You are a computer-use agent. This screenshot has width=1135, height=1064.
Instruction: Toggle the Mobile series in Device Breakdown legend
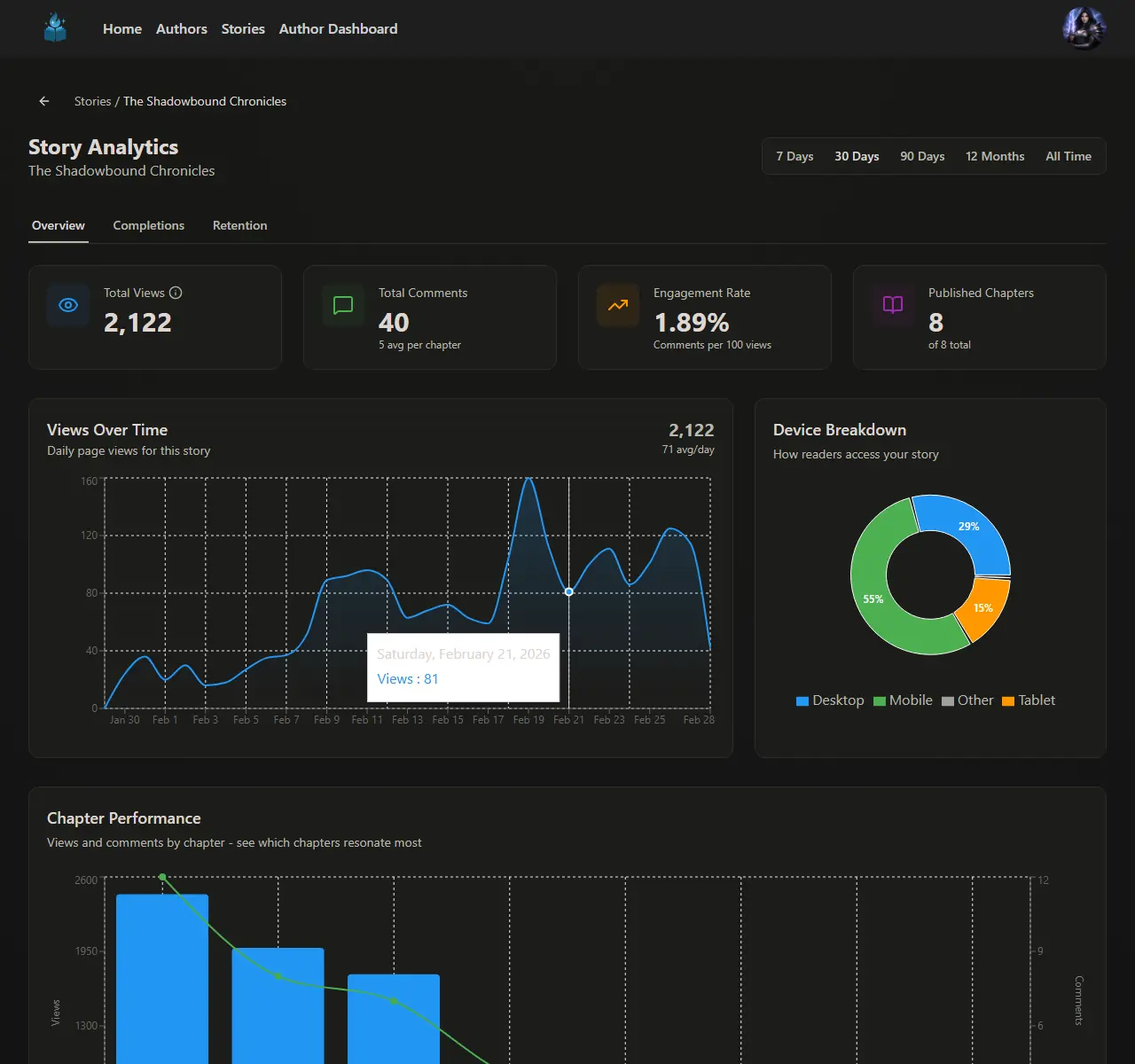click(x=903, y=700)
